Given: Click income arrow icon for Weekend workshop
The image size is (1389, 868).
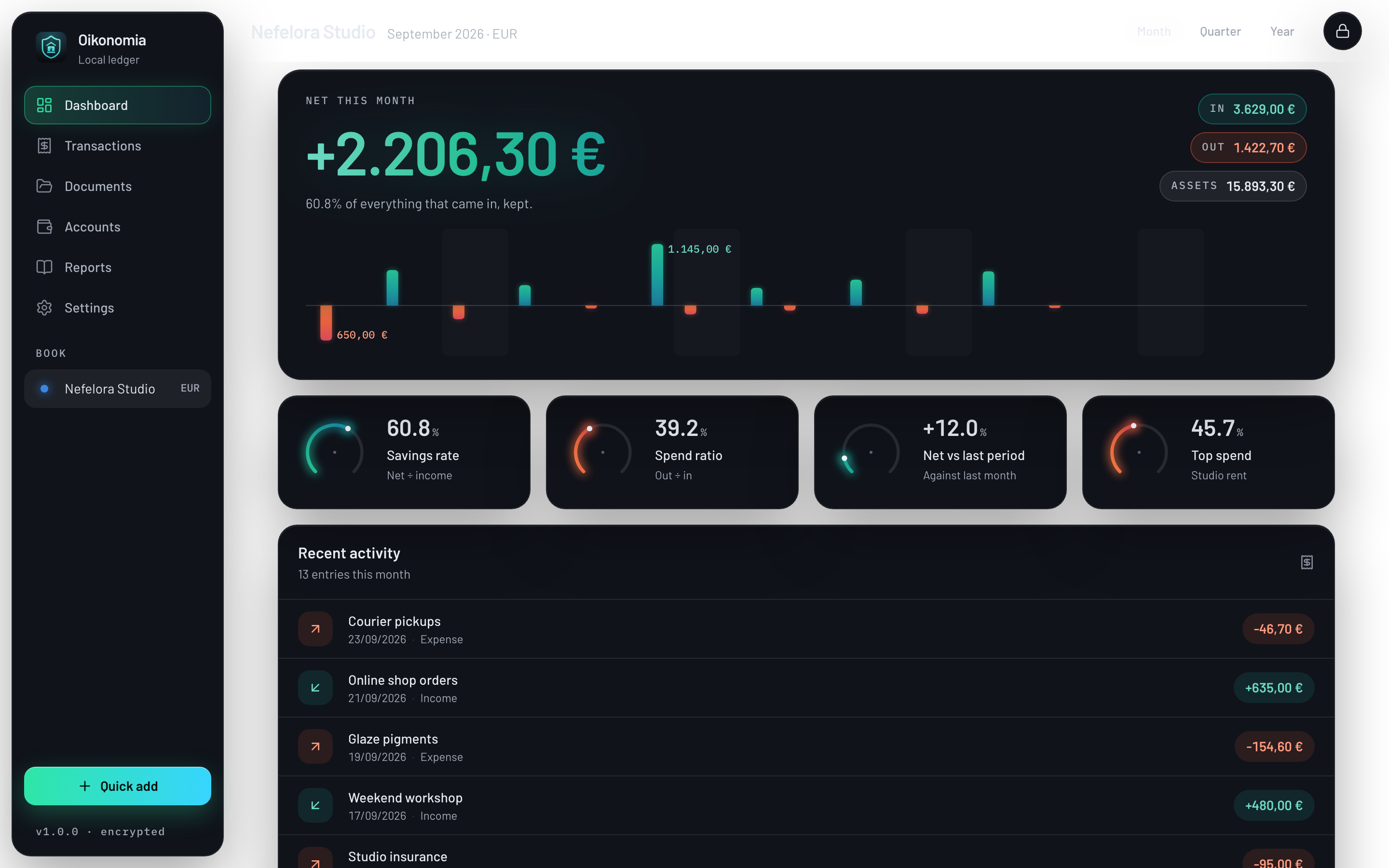Looking at the screenshot, I should 315,805.
